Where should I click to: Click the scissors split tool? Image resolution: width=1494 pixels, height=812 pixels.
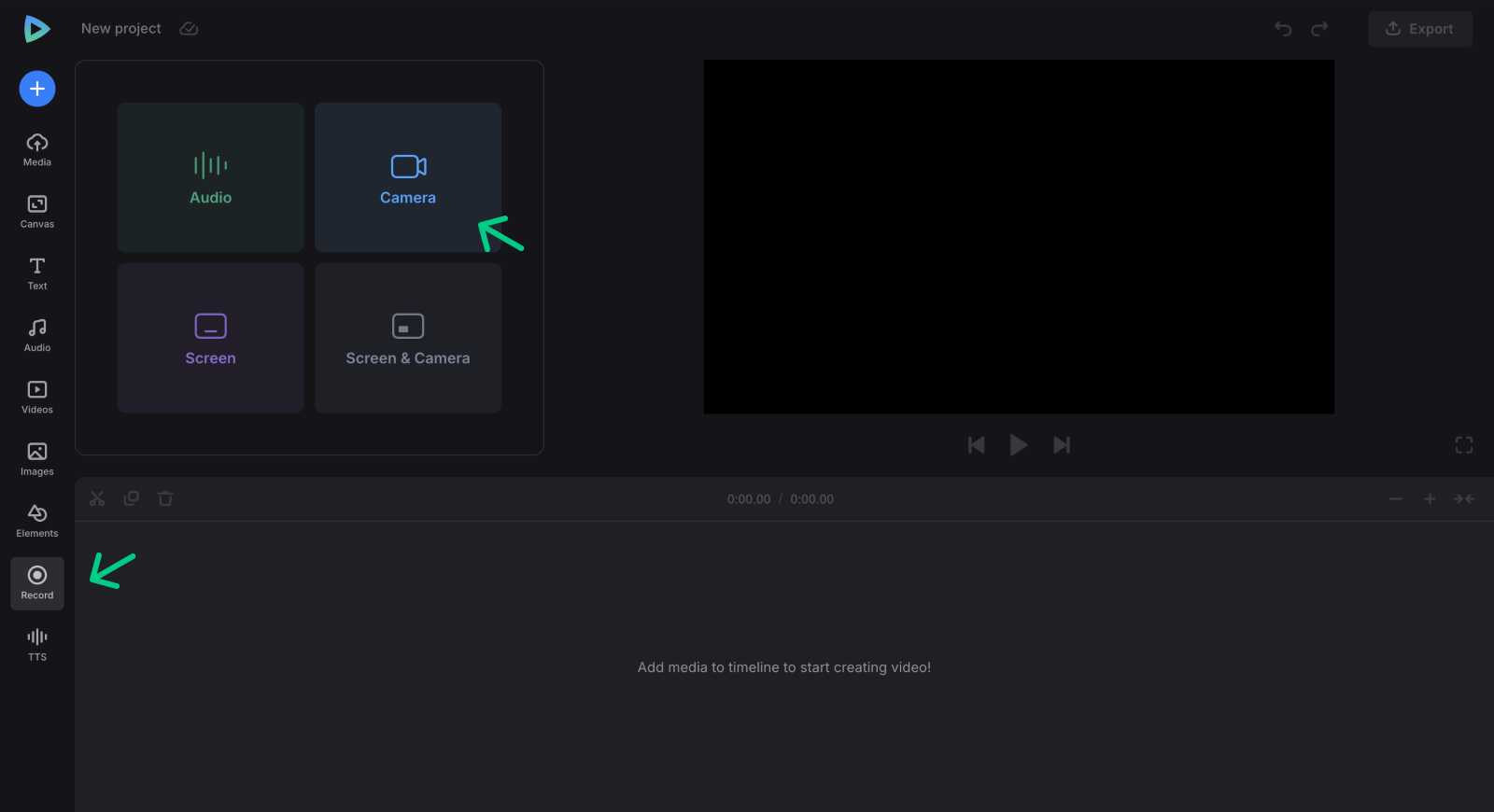(97, 498)
